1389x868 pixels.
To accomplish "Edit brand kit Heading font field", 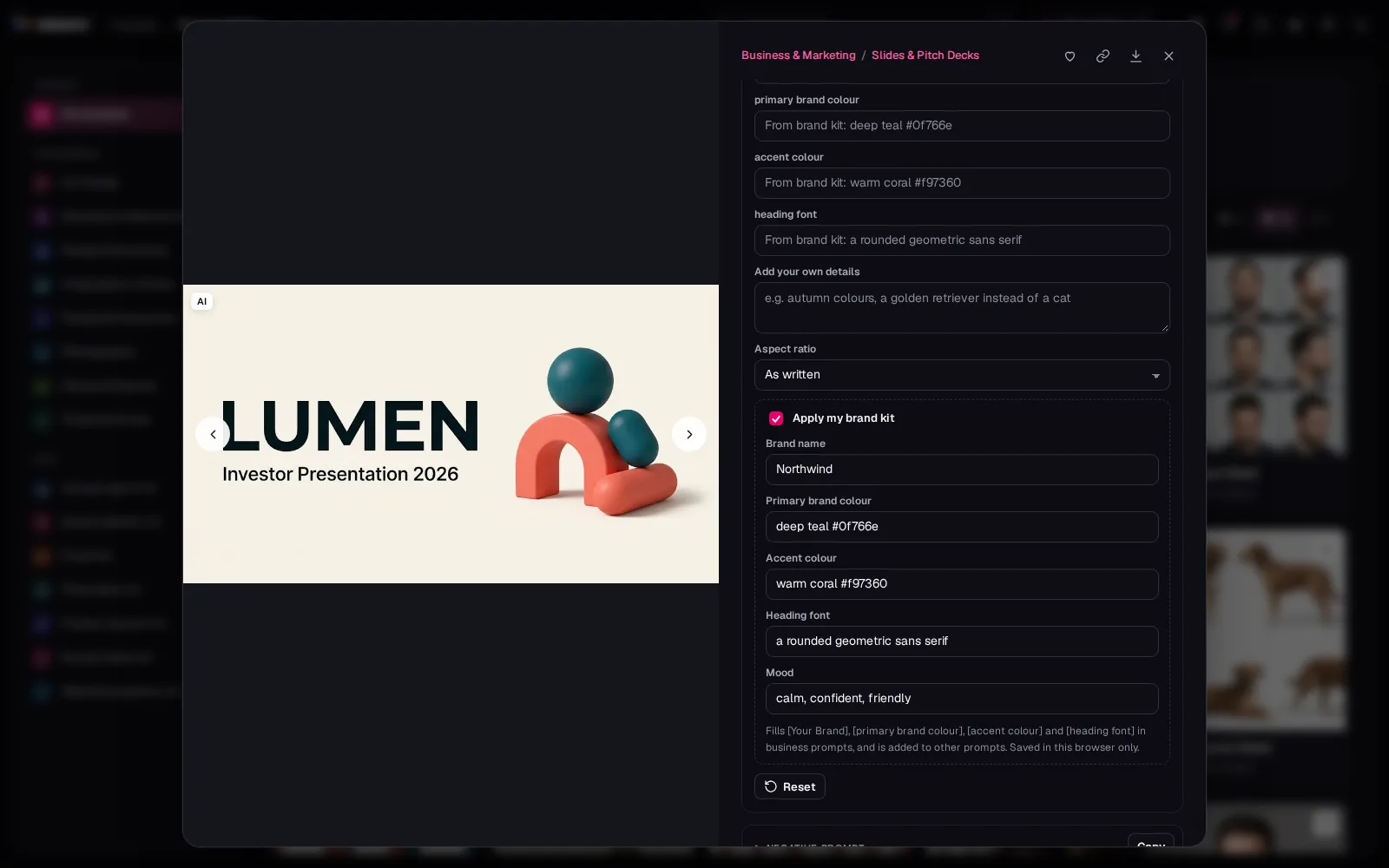I will coord(962,641).
